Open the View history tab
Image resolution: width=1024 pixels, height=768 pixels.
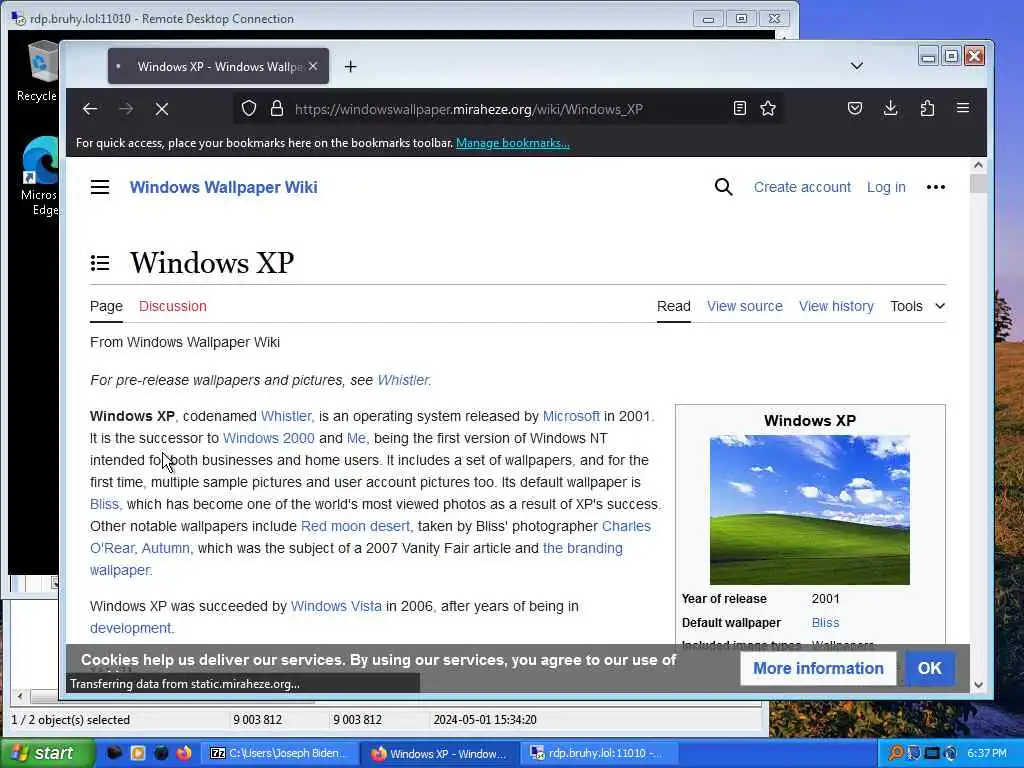(x=836, y=306)
